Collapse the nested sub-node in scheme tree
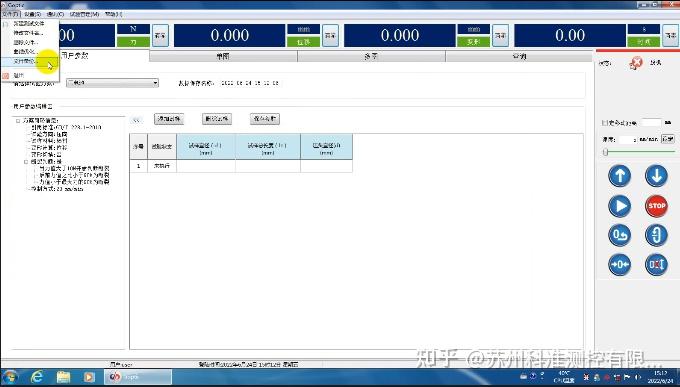This screenshot has height=387, width=680. (x=26, y=161)
